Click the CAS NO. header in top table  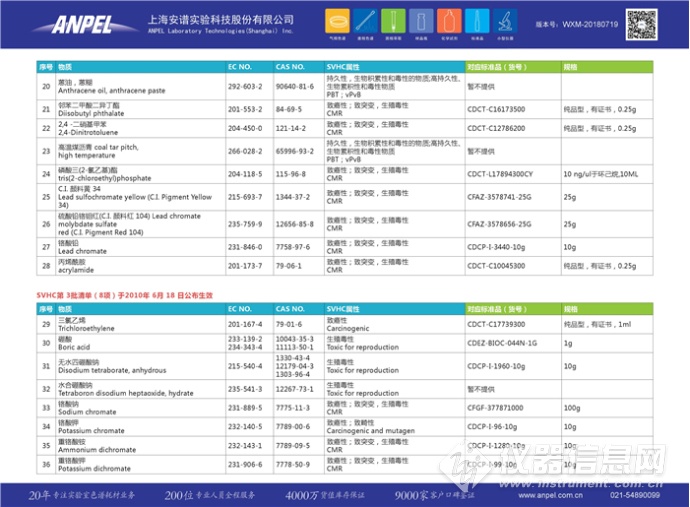290,67
